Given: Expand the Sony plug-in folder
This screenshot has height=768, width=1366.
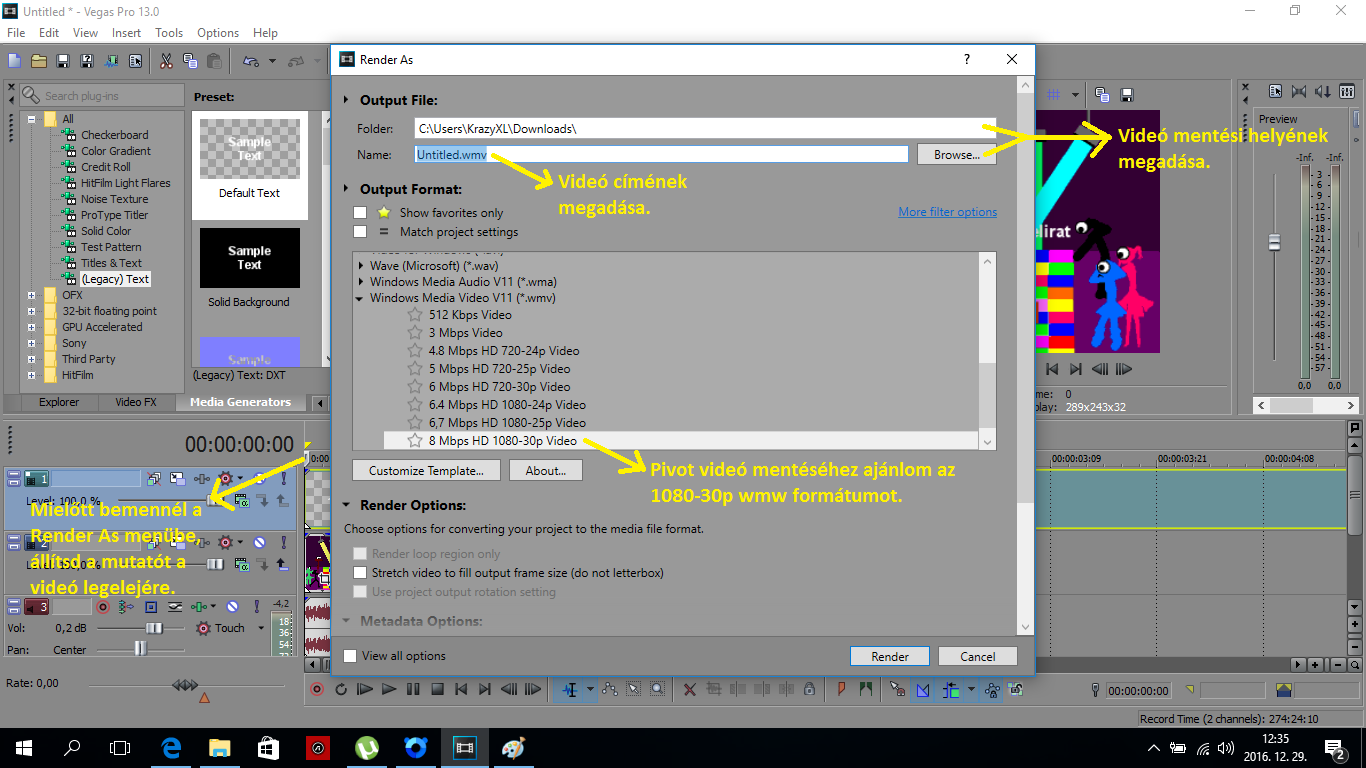Looking at the screenshot, I should click(x=31, y=343).
